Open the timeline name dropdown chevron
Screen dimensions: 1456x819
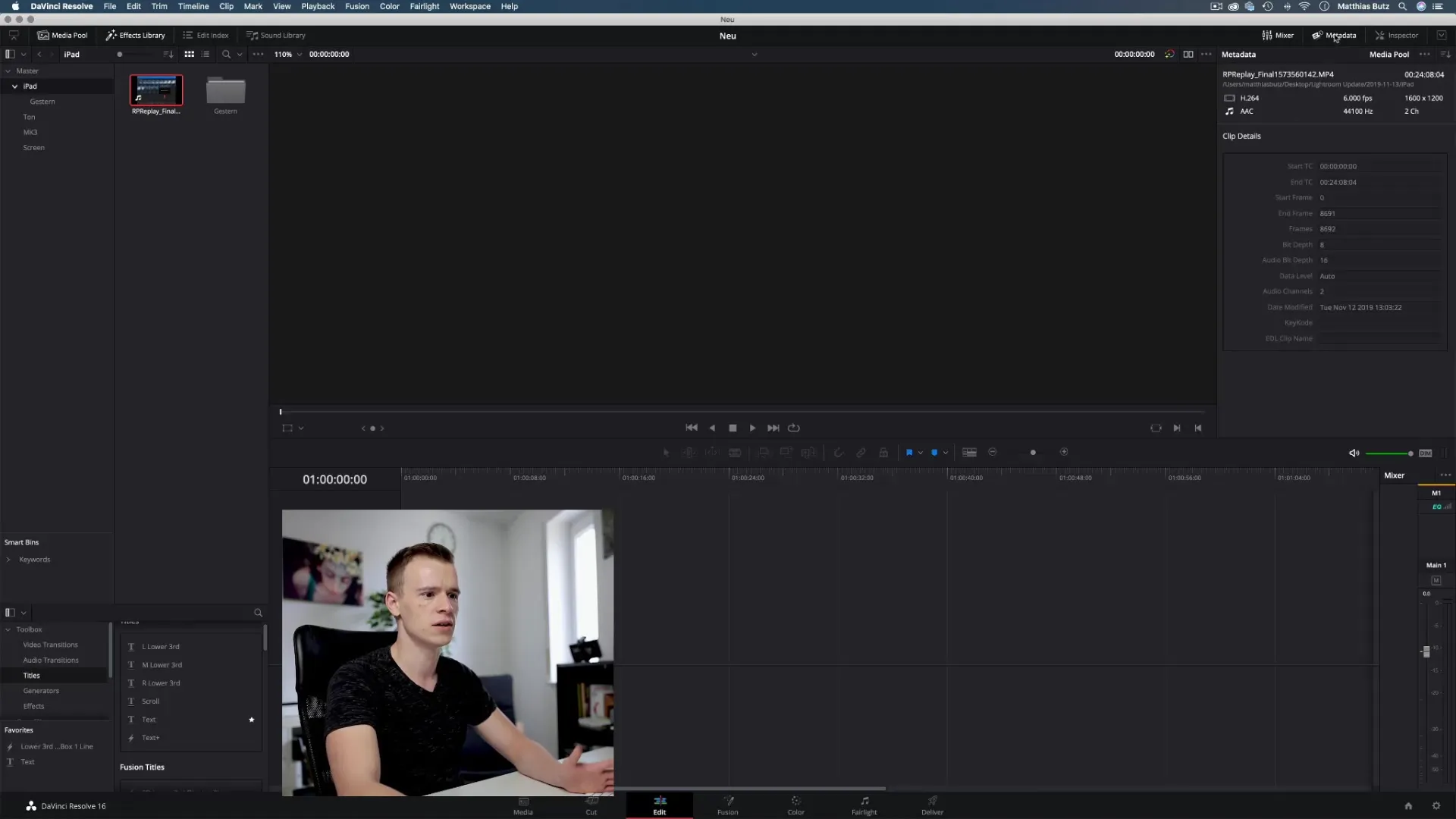755,54
